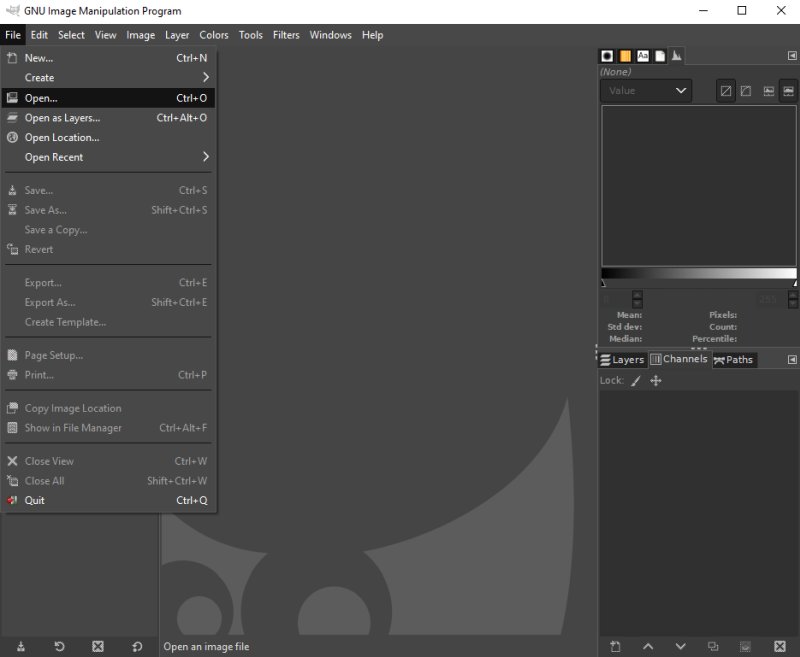Select Open as Layers... menu entry
Image resolution: width=800 pixels, height=657 pixels.
pyautogui.click(x=108, y=117)
